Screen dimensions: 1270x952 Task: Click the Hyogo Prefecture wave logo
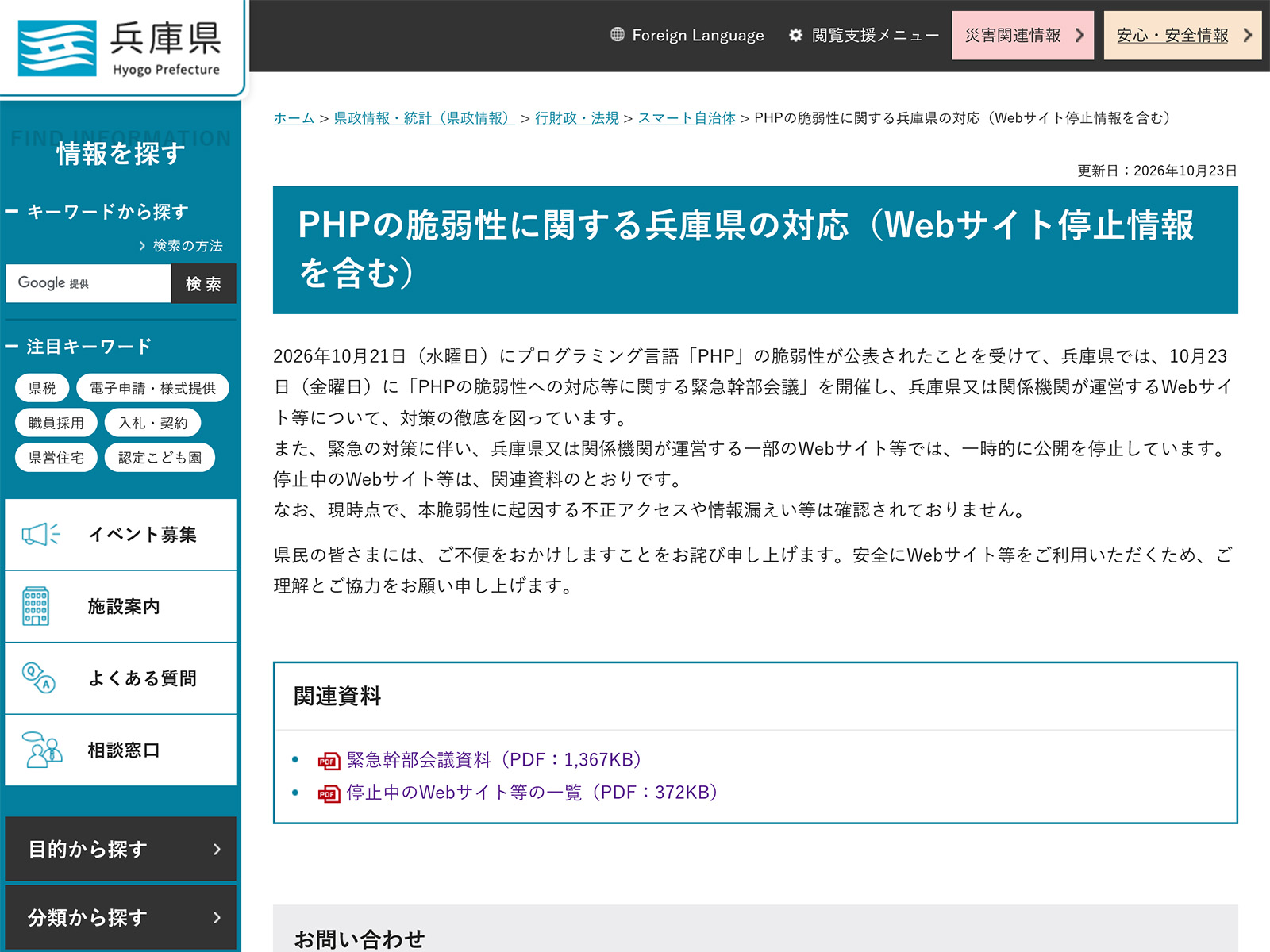57,48
